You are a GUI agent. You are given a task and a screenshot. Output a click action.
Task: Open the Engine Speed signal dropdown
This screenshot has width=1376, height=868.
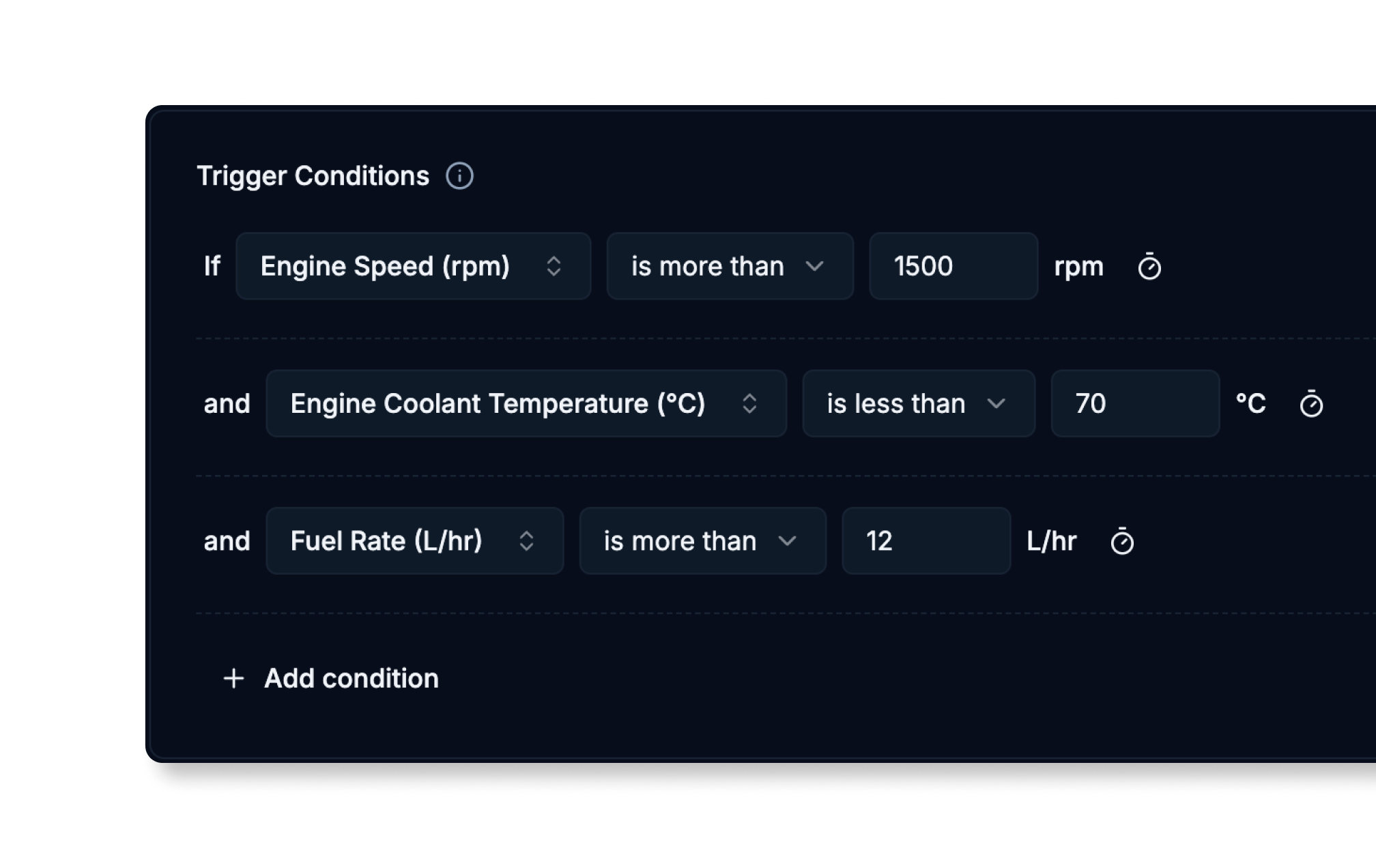[x=413, y=266]
